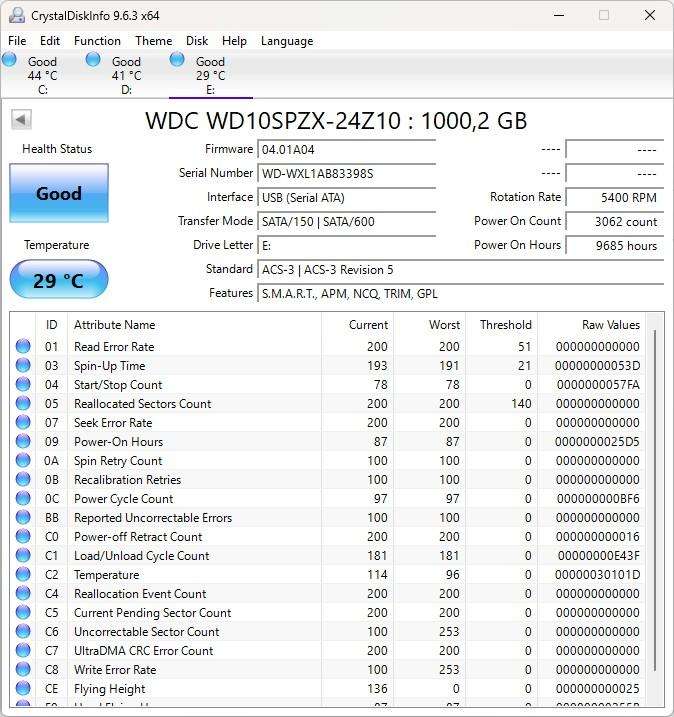Click the Standard field ACS-3 Revision 5
The height and width of the screenshot is (717, 674).
[461, 270]
